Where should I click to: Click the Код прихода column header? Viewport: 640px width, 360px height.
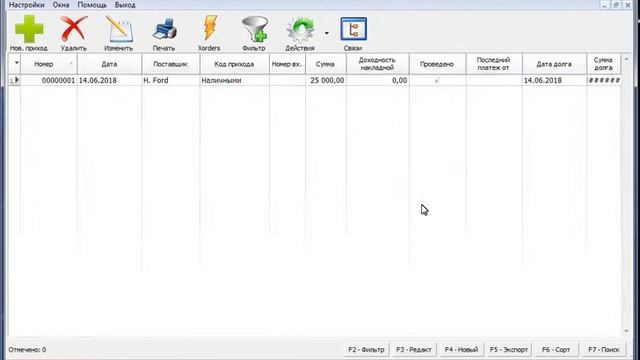(234, 64)
